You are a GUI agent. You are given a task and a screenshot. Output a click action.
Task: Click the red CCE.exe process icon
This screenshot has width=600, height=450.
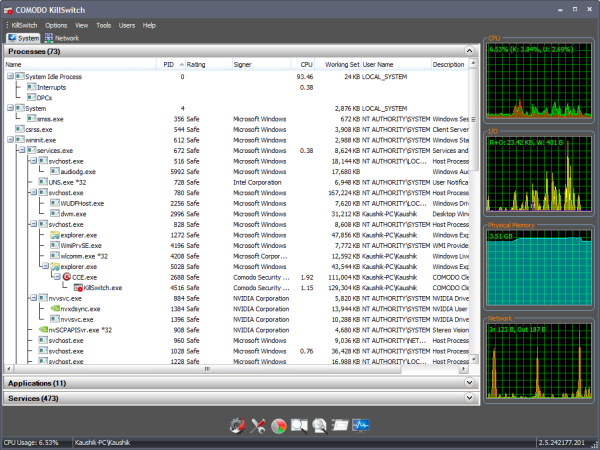click(66, 277)
